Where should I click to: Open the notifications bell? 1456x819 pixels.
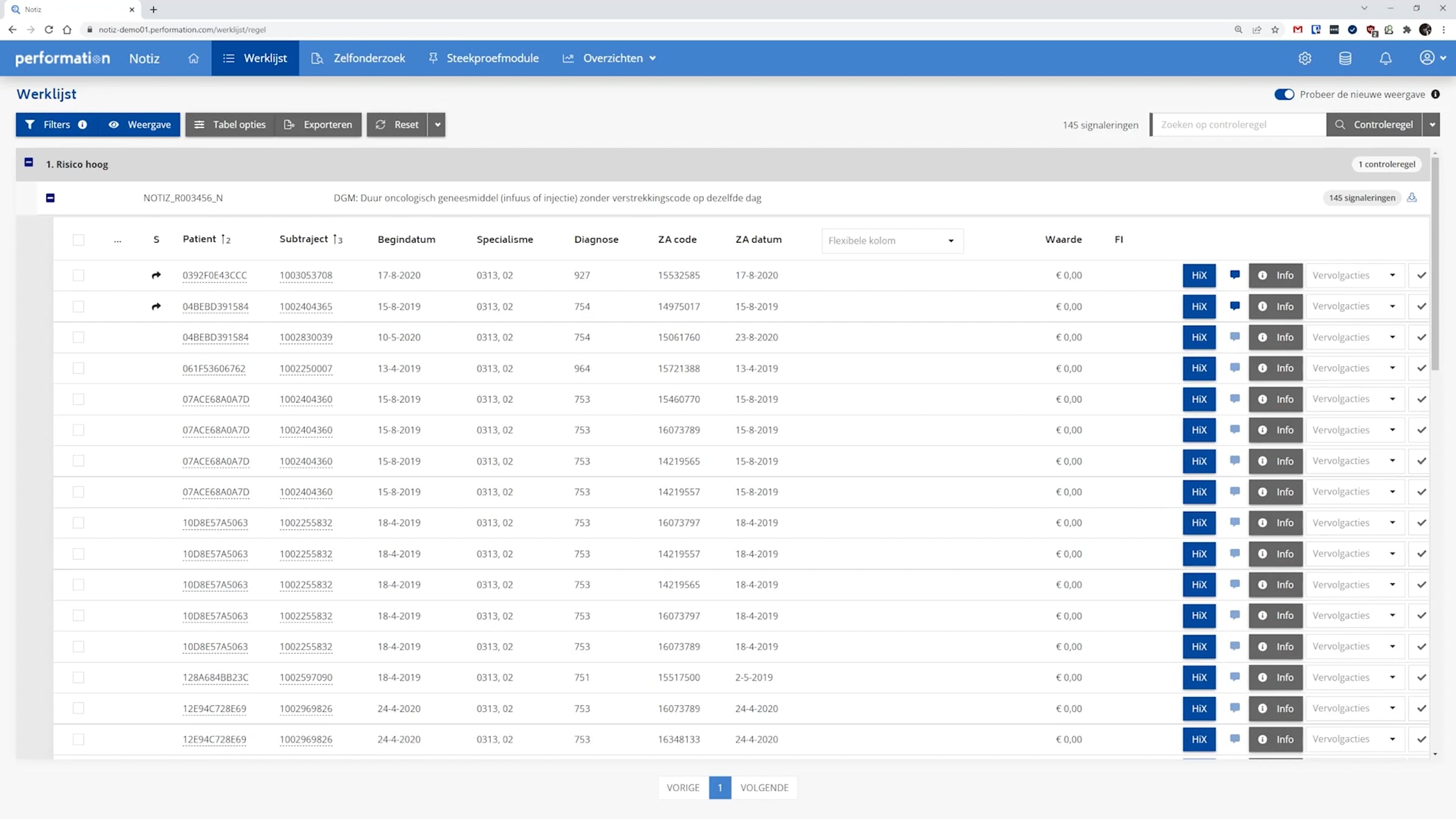point(1386,58)
